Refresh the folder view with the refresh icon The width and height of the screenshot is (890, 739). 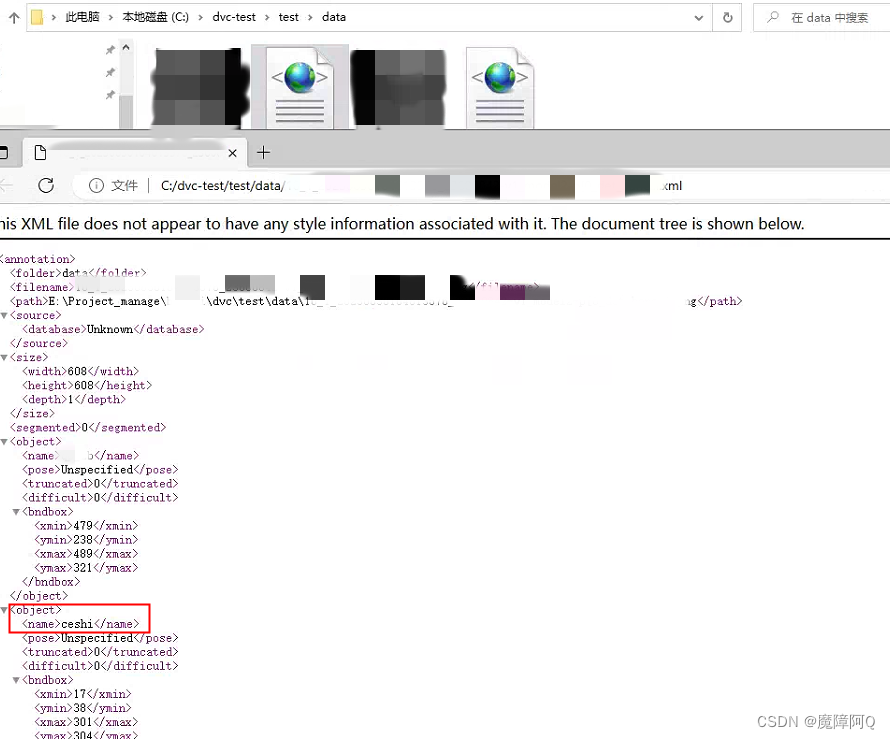tap(728, 17)
